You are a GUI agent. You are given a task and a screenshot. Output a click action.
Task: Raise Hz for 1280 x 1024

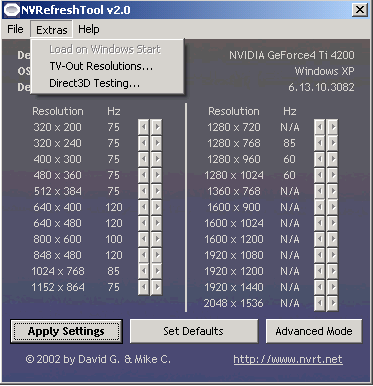(332, 175)
